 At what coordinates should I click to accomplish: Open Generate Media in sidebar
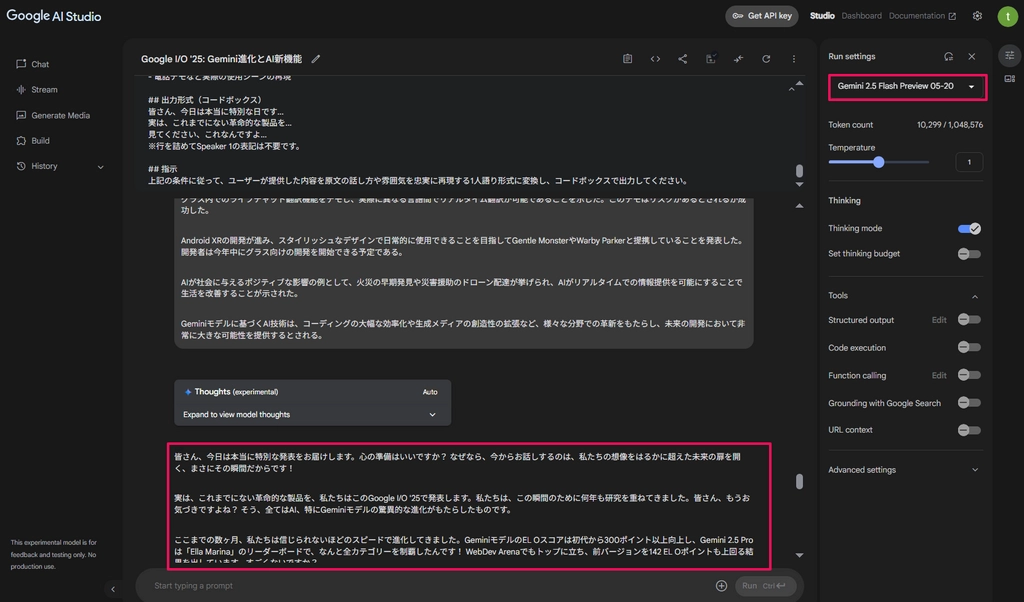coord(53,115)
